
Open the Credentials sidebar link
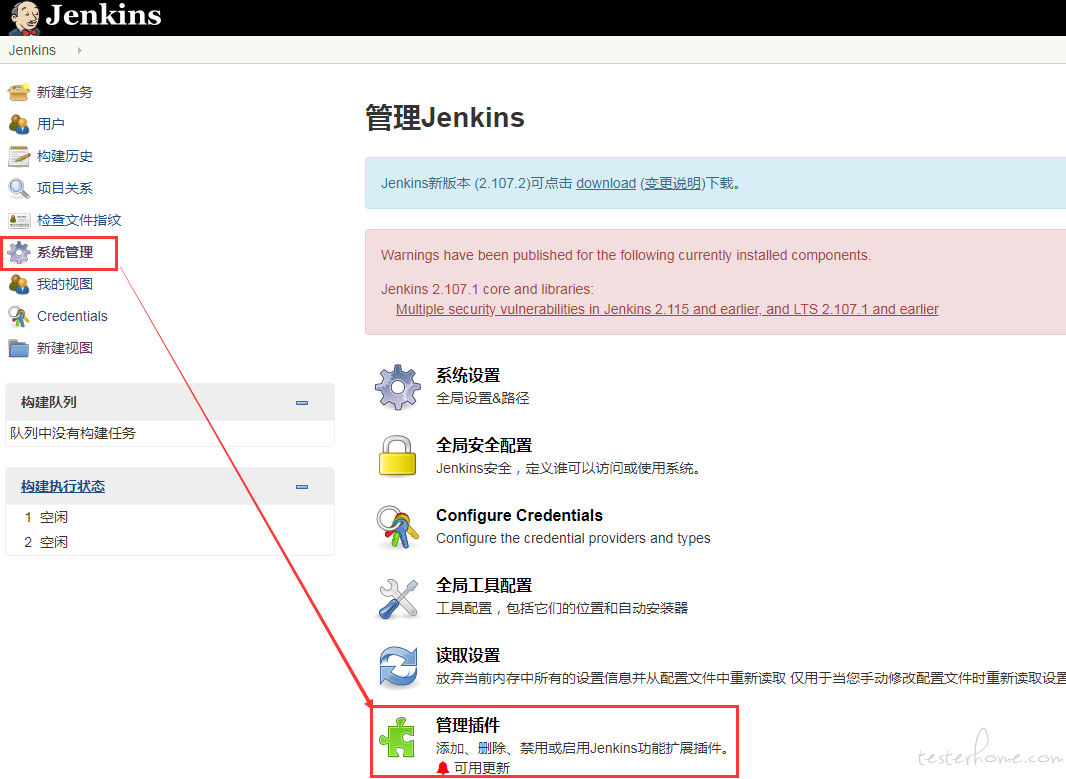click(x=72, y=316)
